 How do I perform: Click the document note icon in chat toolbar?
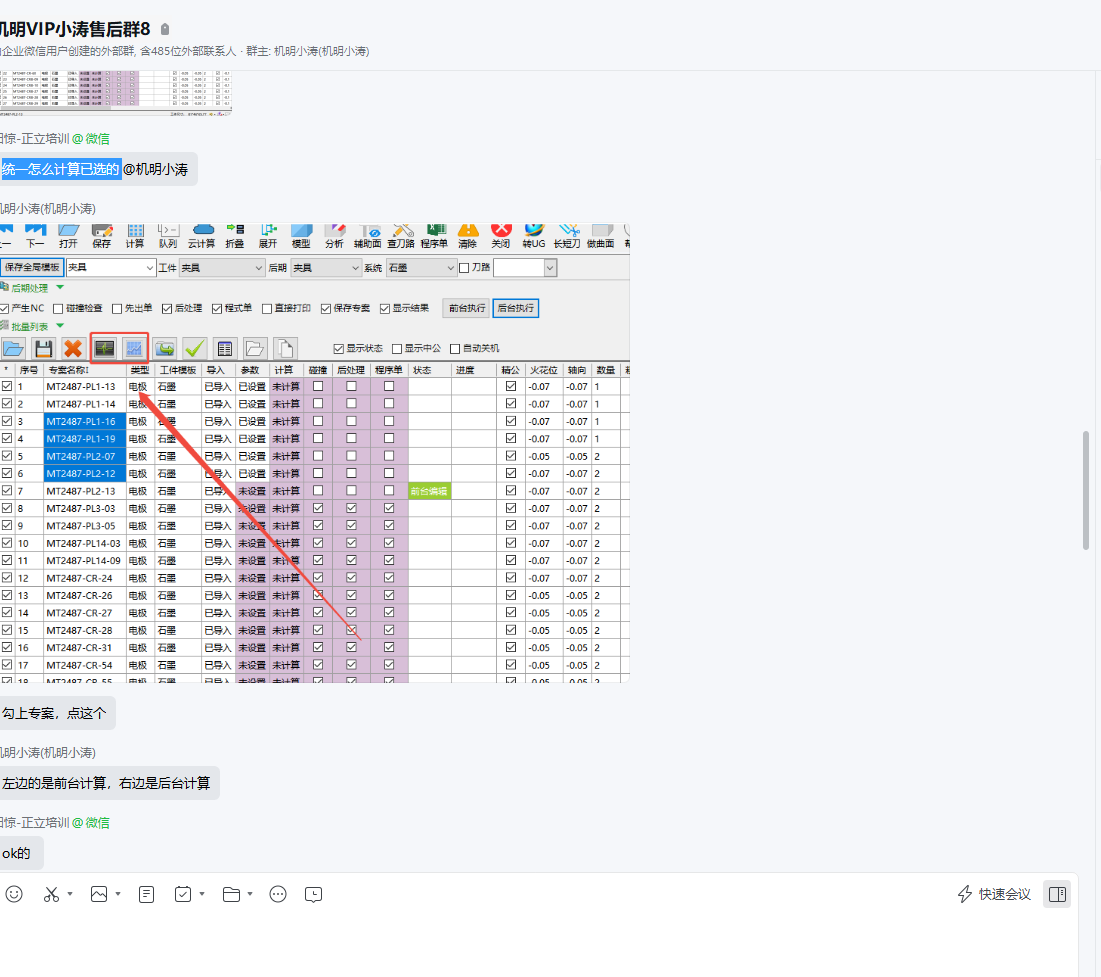(x=147, y=894)
